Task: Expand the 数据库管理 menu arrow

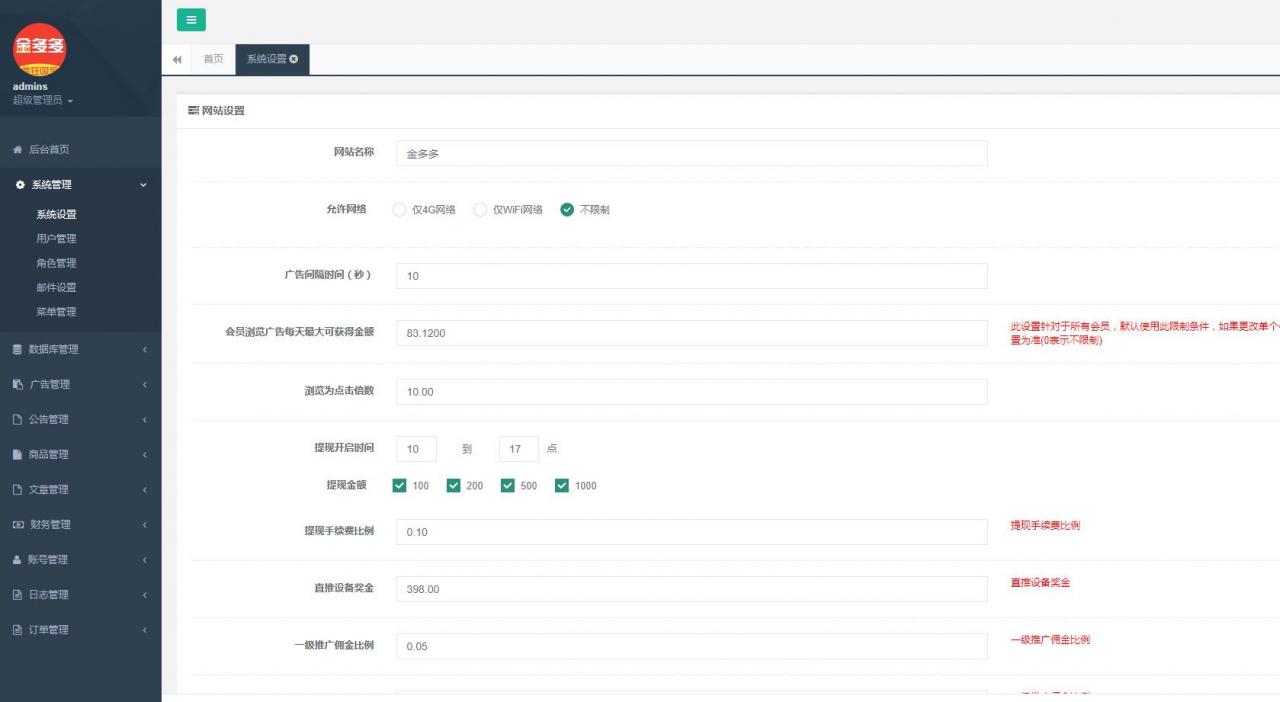Action: pos(145,350)
